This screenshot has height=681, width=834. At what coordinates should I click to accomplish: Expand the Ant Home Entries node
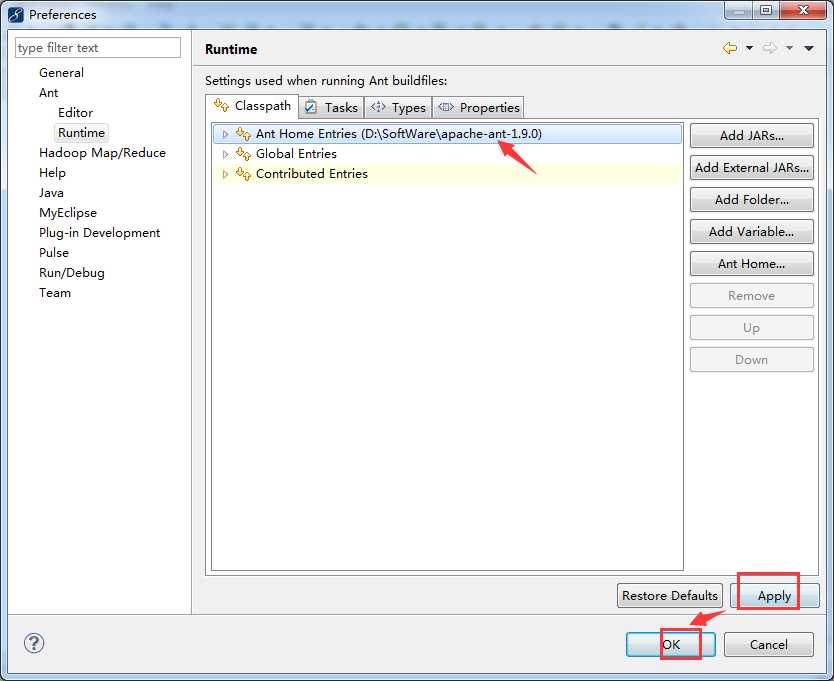(225, 134)
